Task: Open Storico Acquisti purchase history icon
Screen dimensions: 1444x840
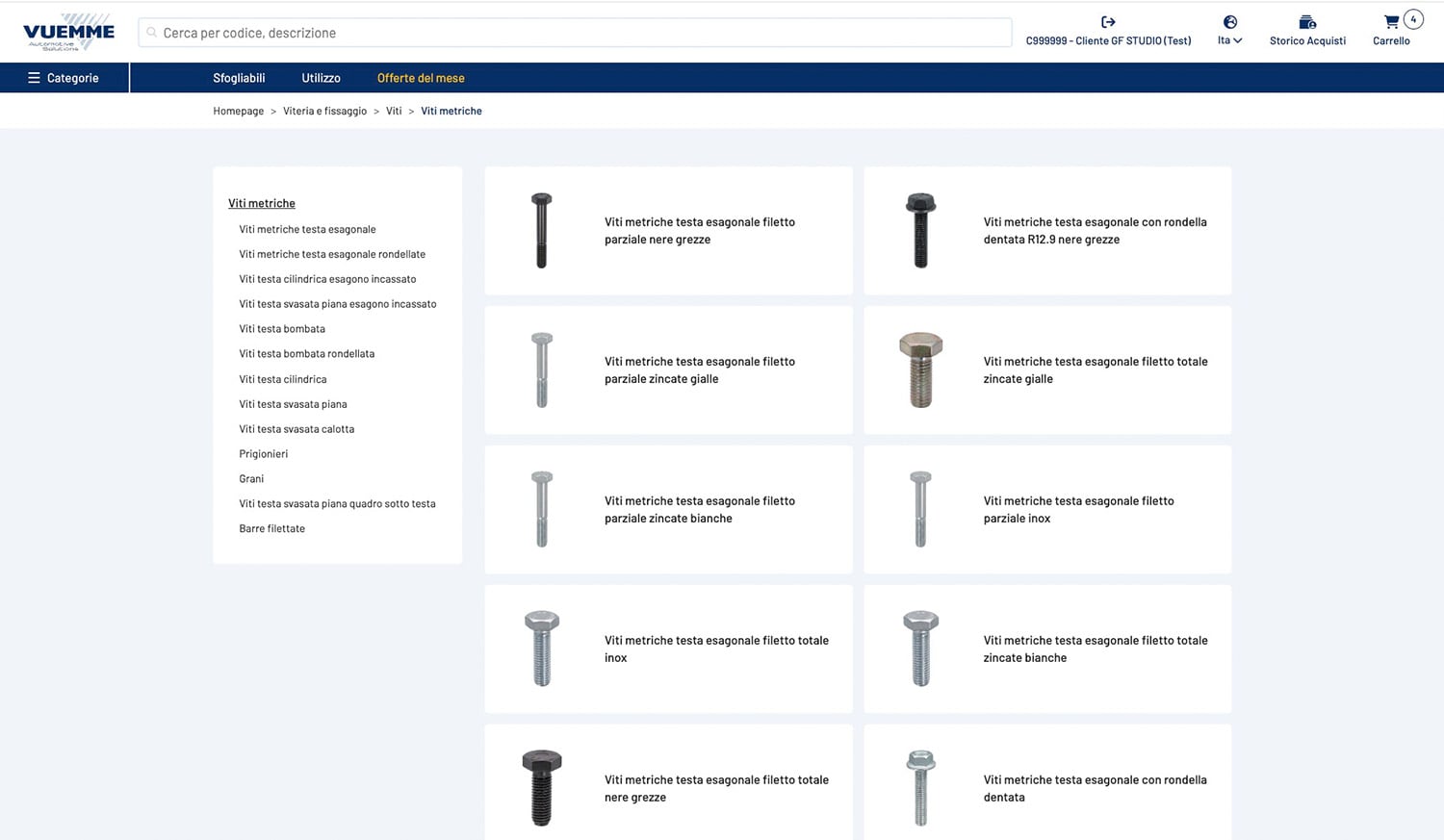Action: pyautogui.click(x=1306, y=22)
